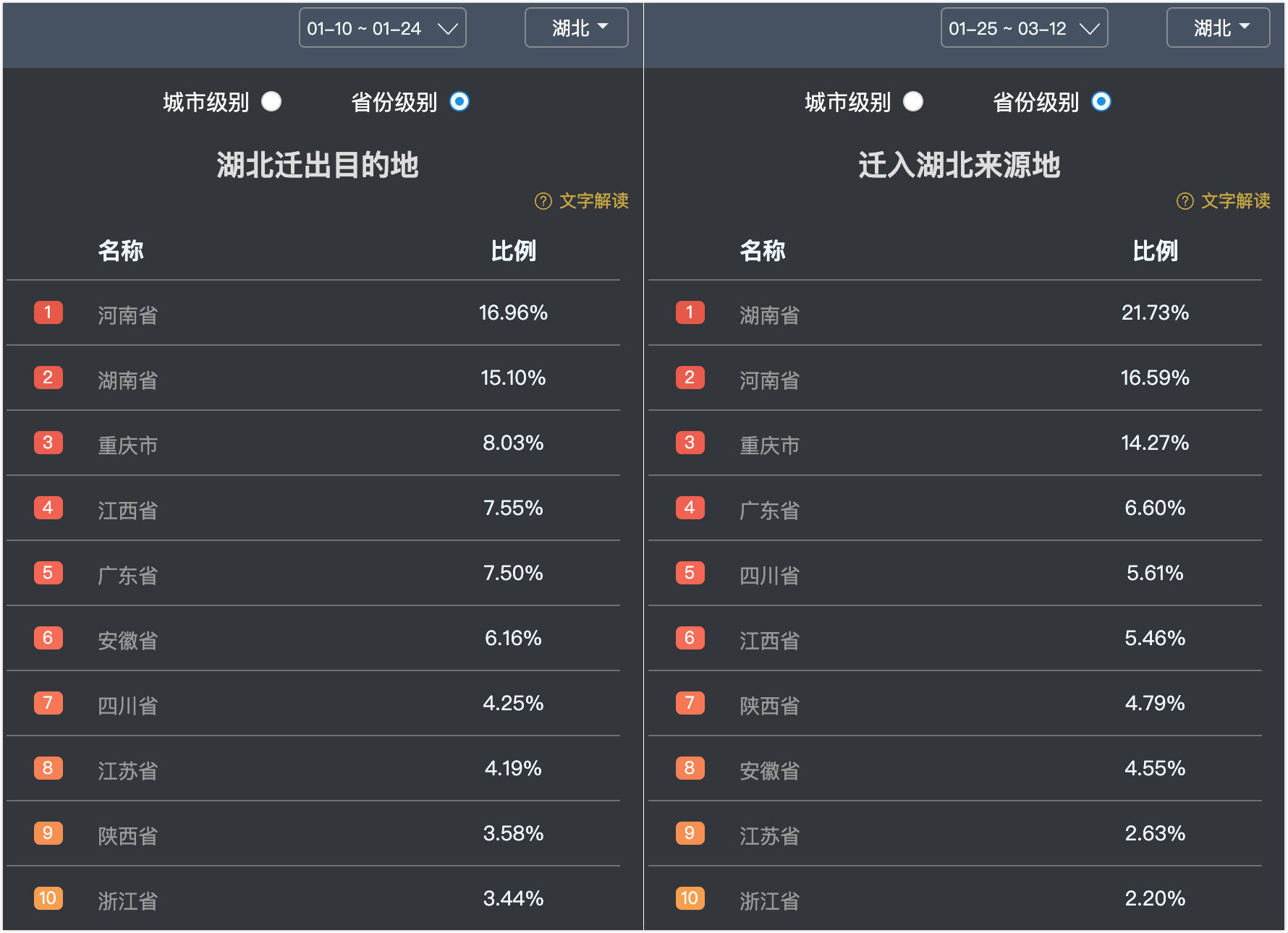1288x933 pixels.
Task: Click rank 3 badge beside 重庆市 in right list
Action: [x=690, y=443]
